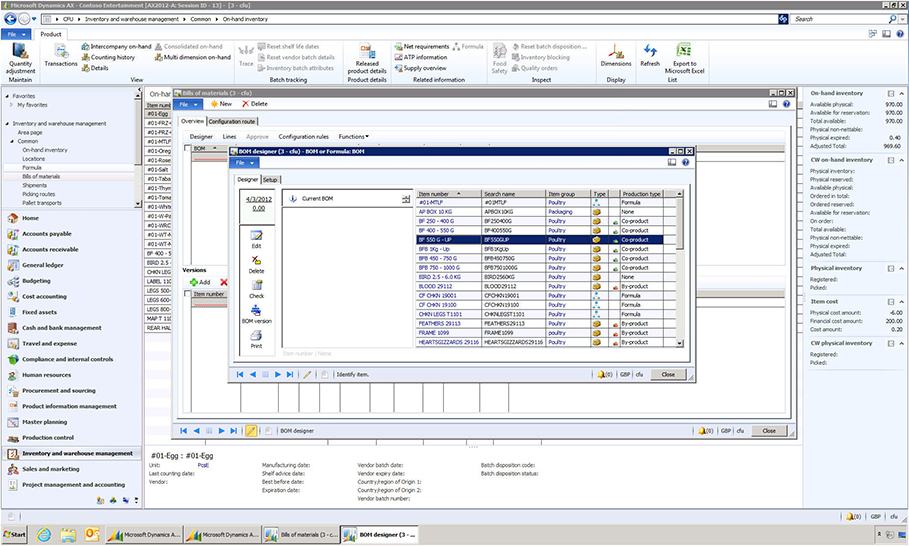Open Formula in navigation tree
The image size is (909, 546).
click(x=32, y=168)
